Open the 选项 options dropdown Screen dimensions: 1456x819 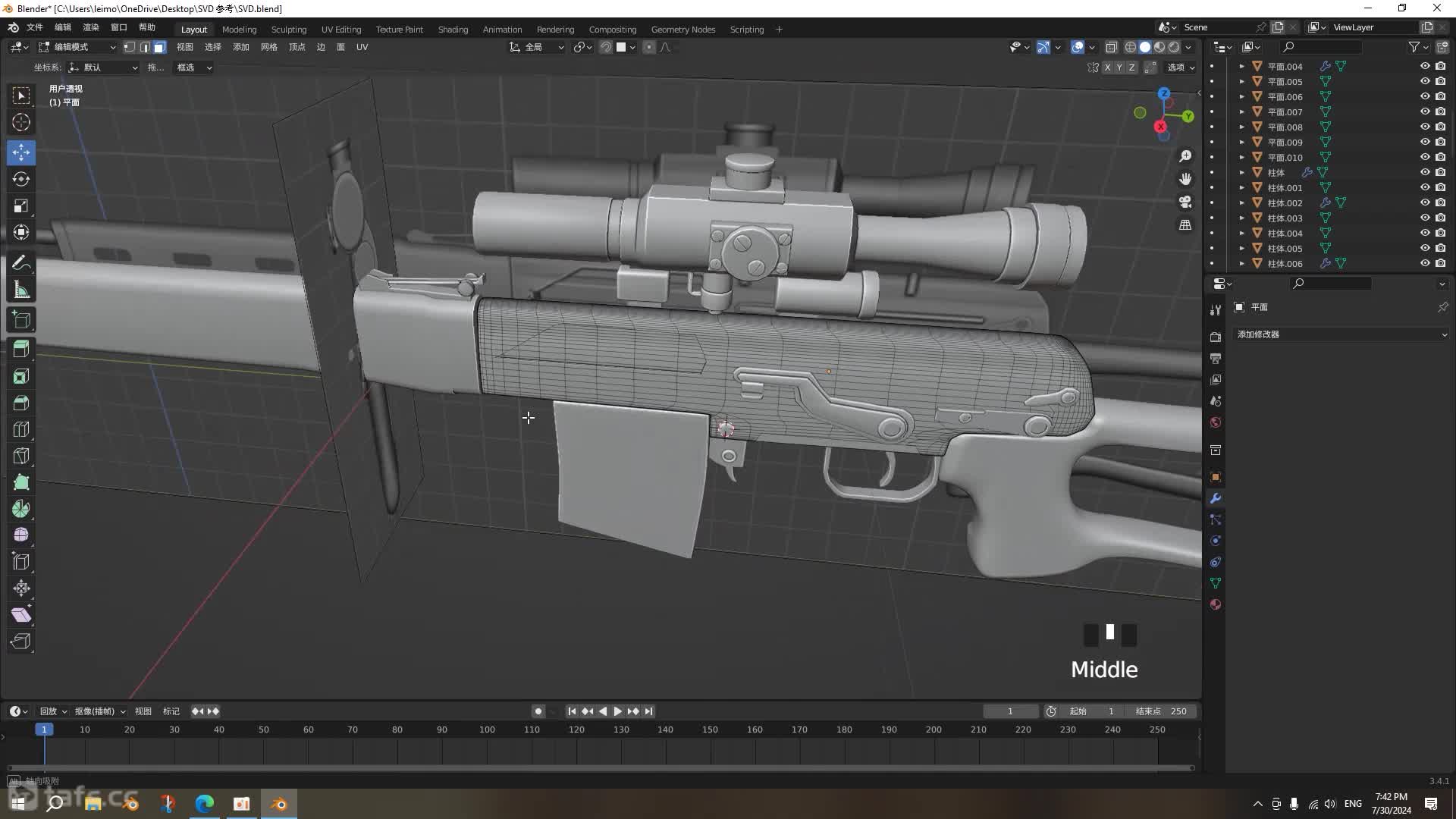click(1180, 67)
